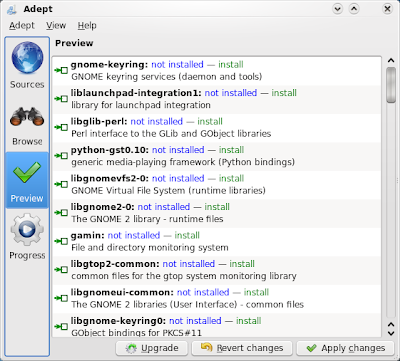
Task: Click the install icon beside libgnome2-0
Action: (x=61, y=213)
